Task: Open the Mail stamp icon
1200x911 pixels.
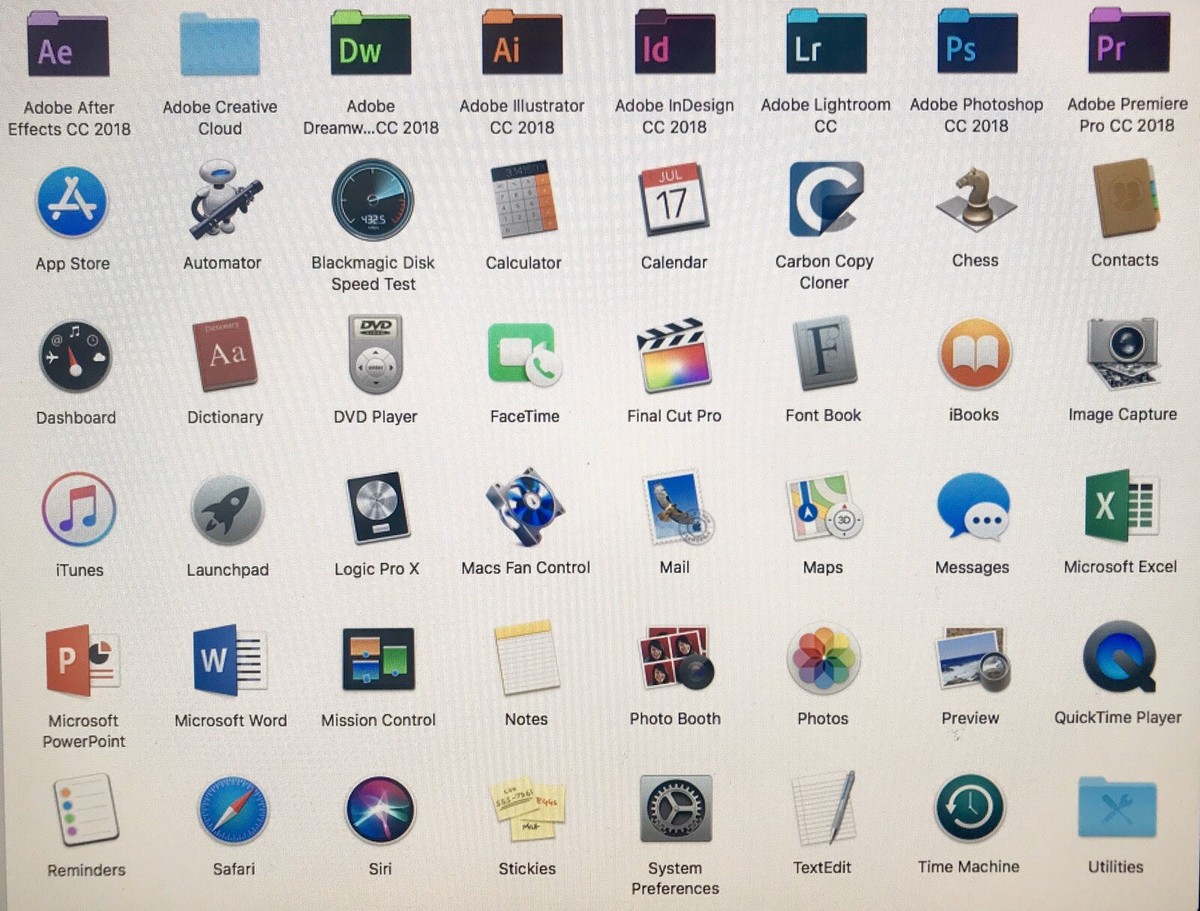Action: pos(678,508)
